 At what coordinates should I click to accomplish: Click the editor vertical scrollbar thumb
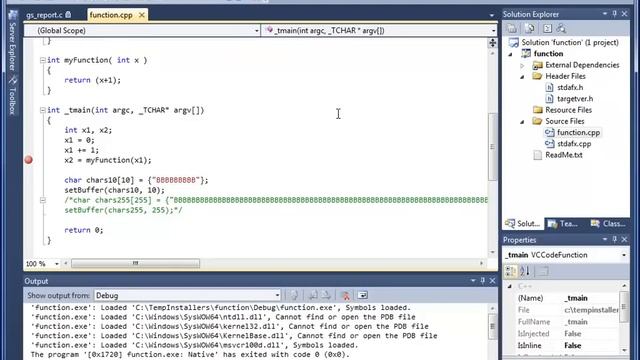pos(493,146)
